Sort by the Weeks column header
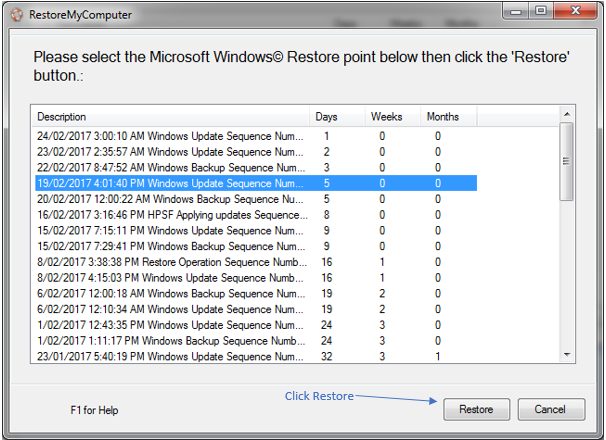The image size is (606, 440). click(x=393, y=117)
